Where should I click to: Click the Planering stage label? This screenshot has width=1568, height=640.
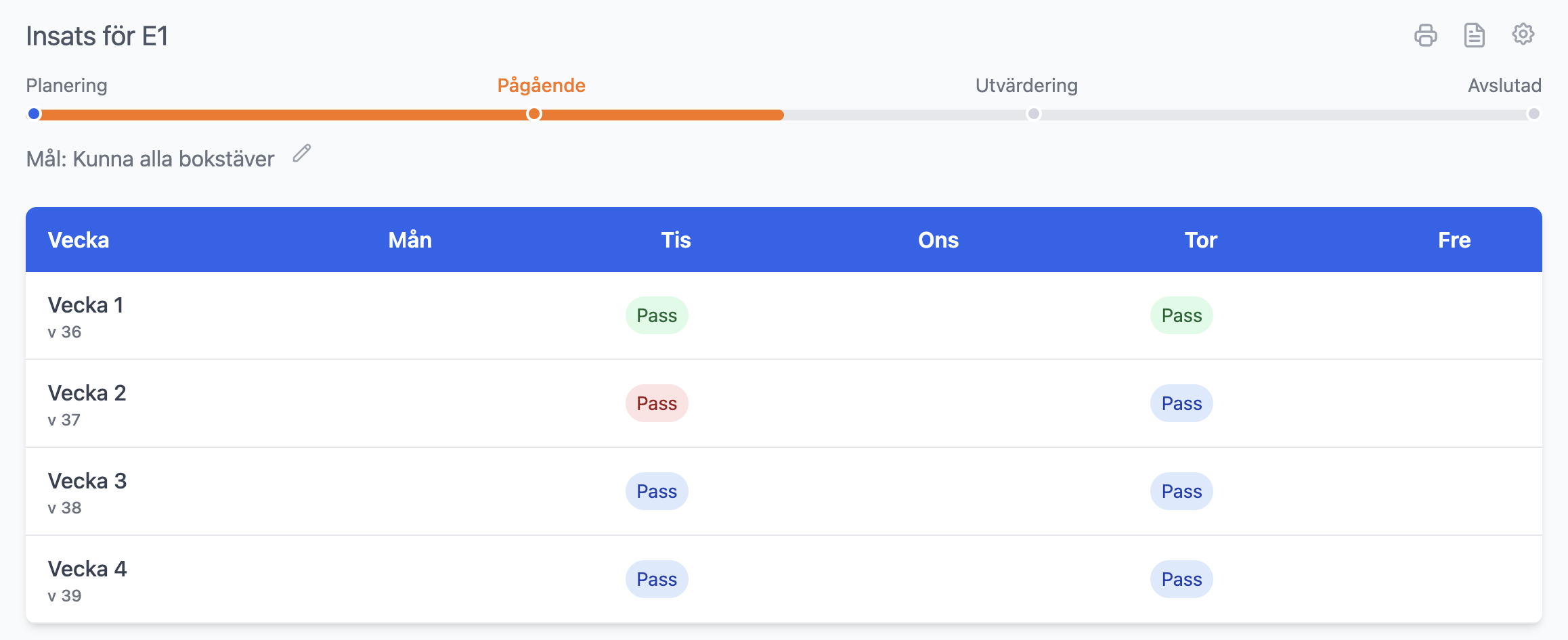coord(66,85)
